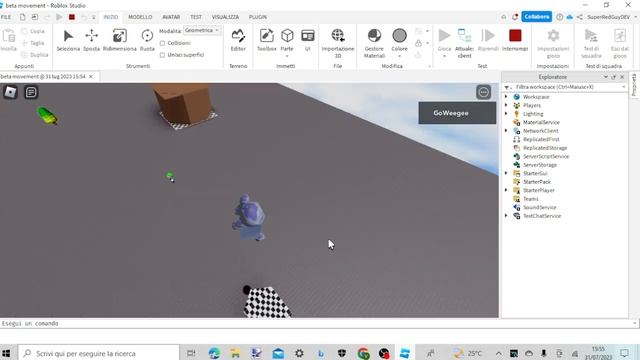
Task: Toggle the Collisioni checkbox
Action: pos(162,43)
